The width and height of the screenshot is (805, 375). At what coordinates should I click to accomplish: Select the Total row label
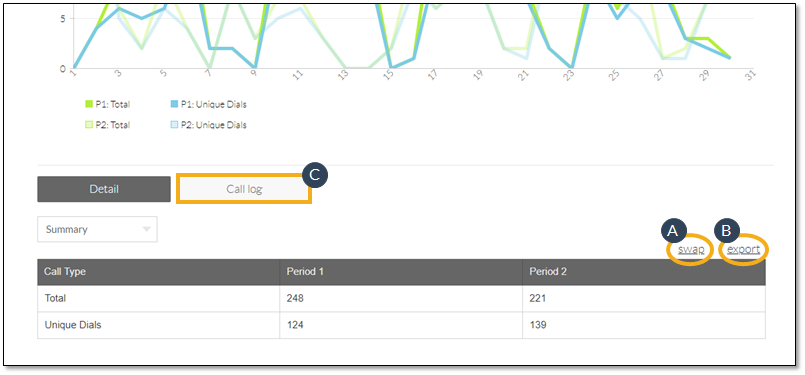click(x=55, y=298)
